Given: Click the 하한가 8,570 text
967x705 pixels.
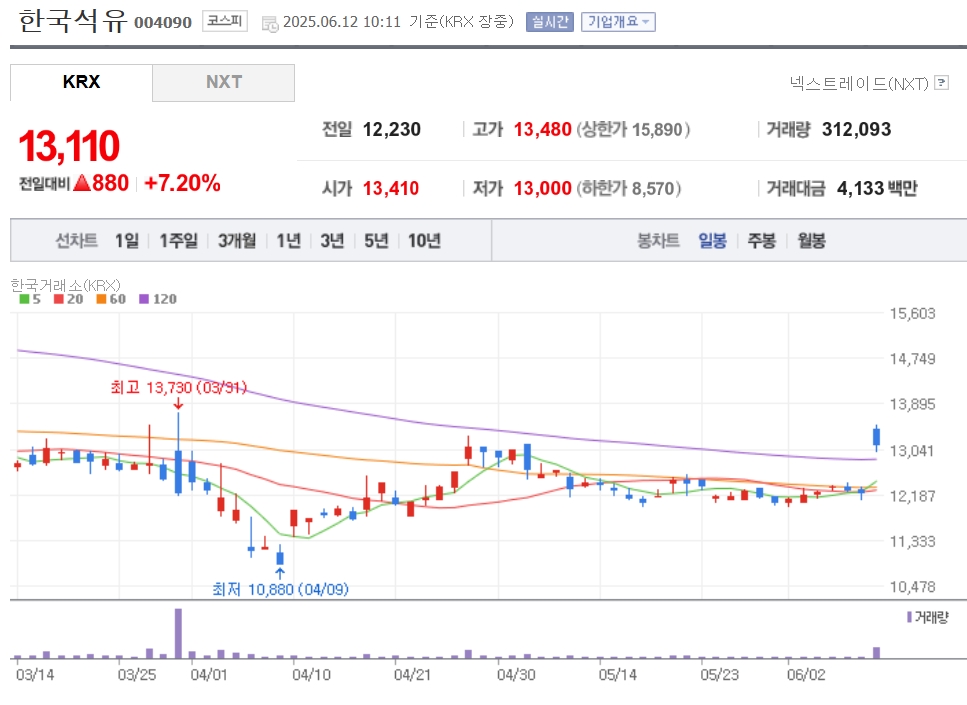Looking at the screenshot, I should click(629, 188).
